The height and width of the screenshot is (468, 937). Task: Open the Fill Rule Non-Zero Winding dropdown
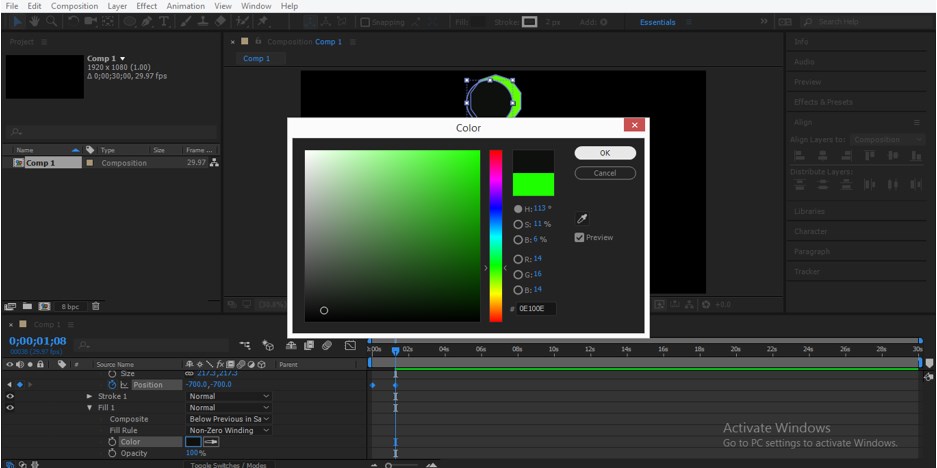coord(229,430)
